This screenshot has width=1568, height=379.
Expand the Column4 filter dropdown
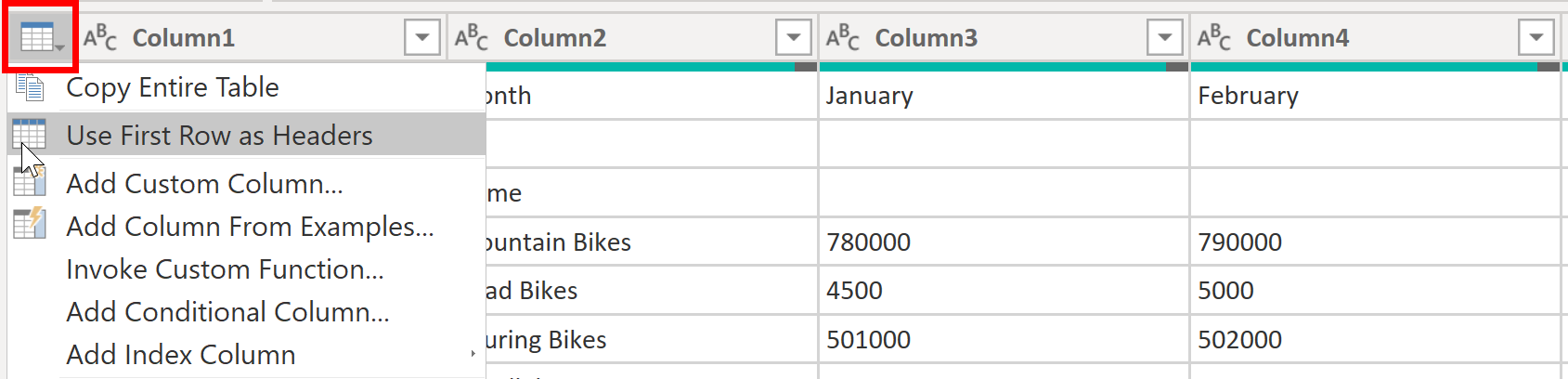pos(1536,38)
